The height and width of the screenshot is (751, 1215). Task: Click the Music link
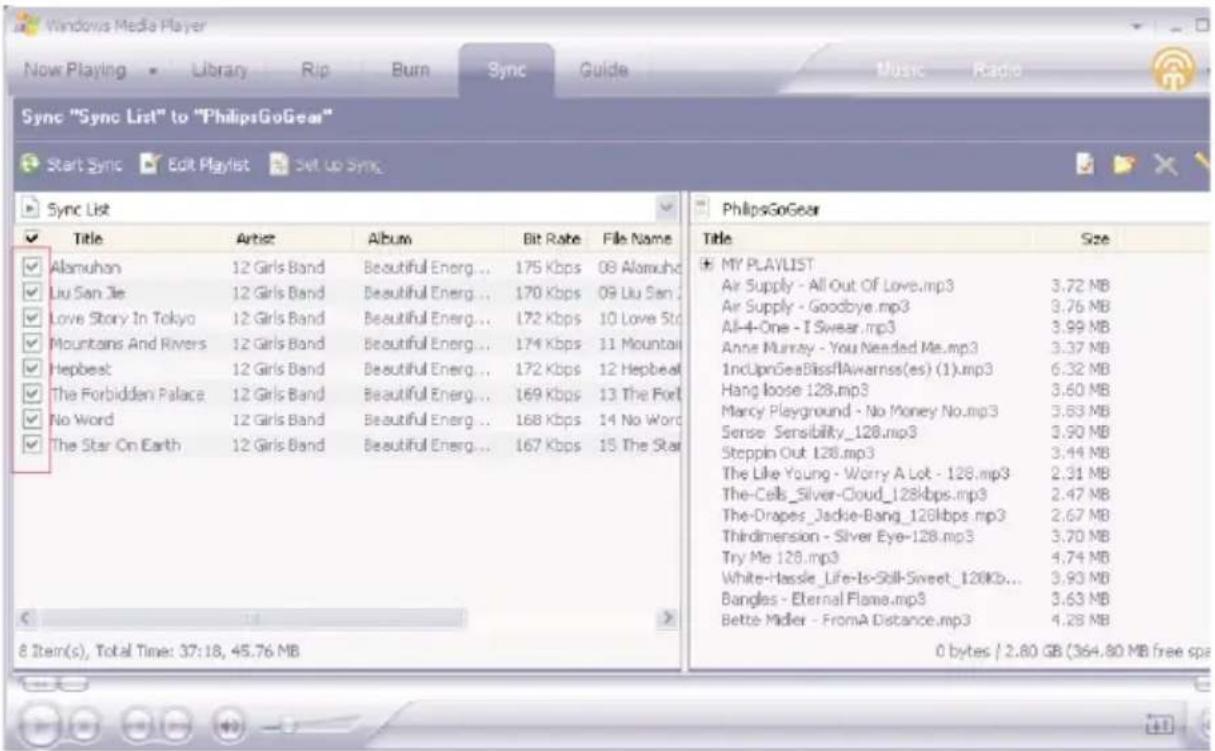(899, 69)
